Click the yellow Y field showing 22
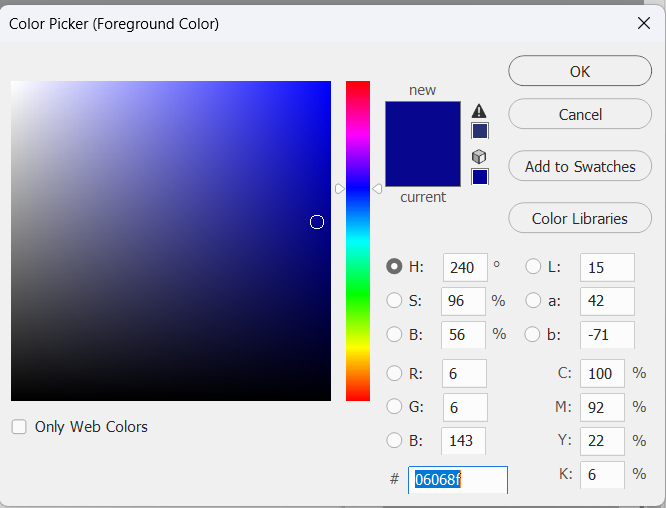The image size is (666, 508). 602,441
